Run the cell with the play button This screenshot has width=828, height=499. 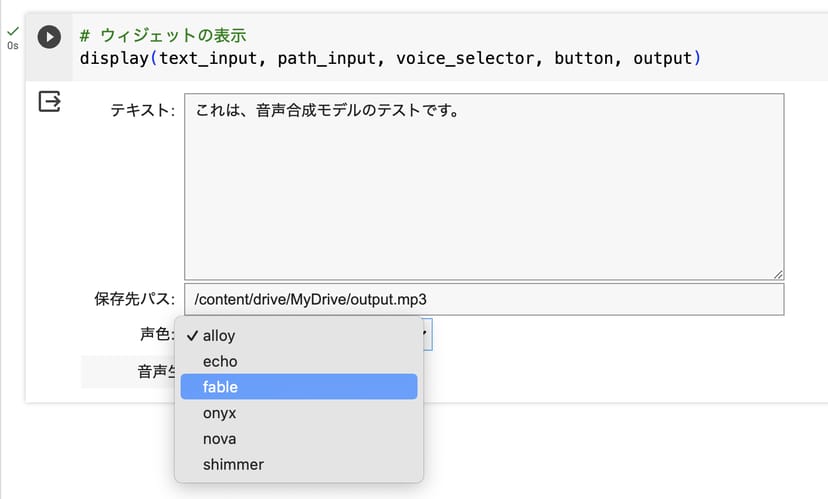tap(49, 37)
